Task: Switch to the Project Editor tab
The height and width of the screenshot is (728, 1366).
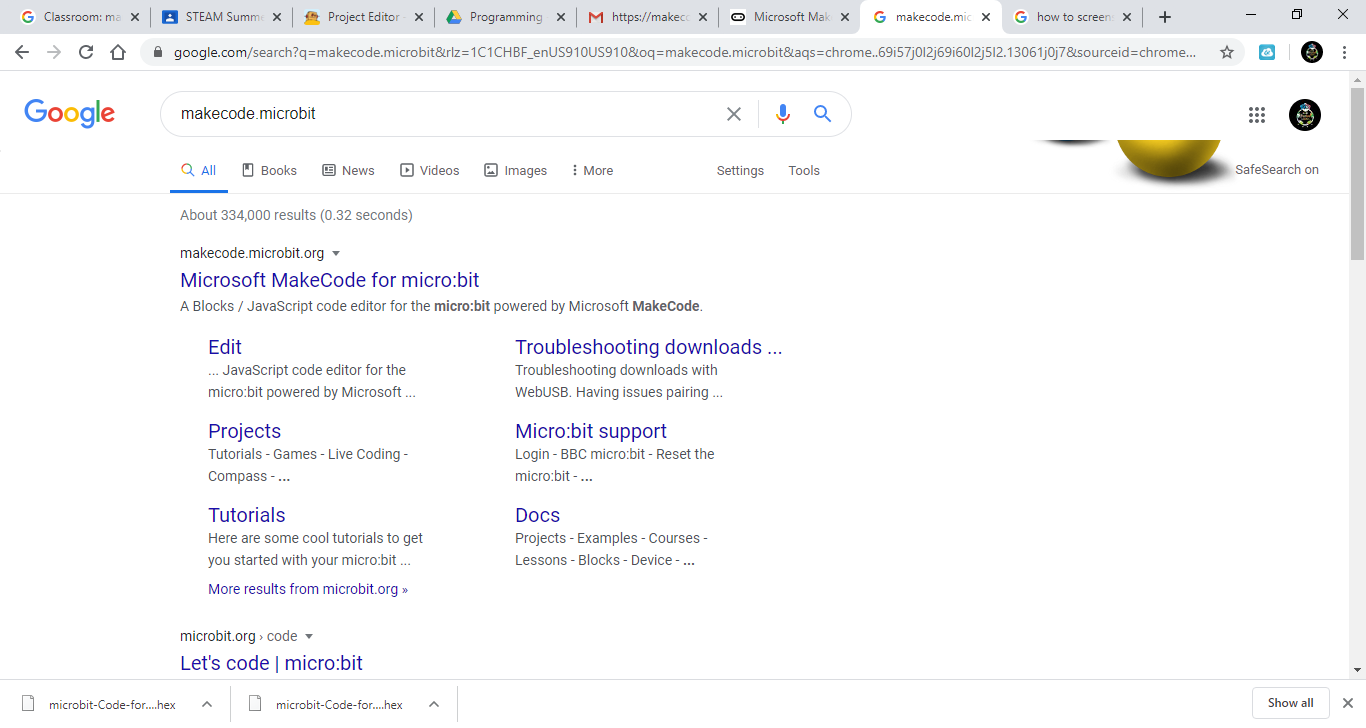Action: coord(364,17)
